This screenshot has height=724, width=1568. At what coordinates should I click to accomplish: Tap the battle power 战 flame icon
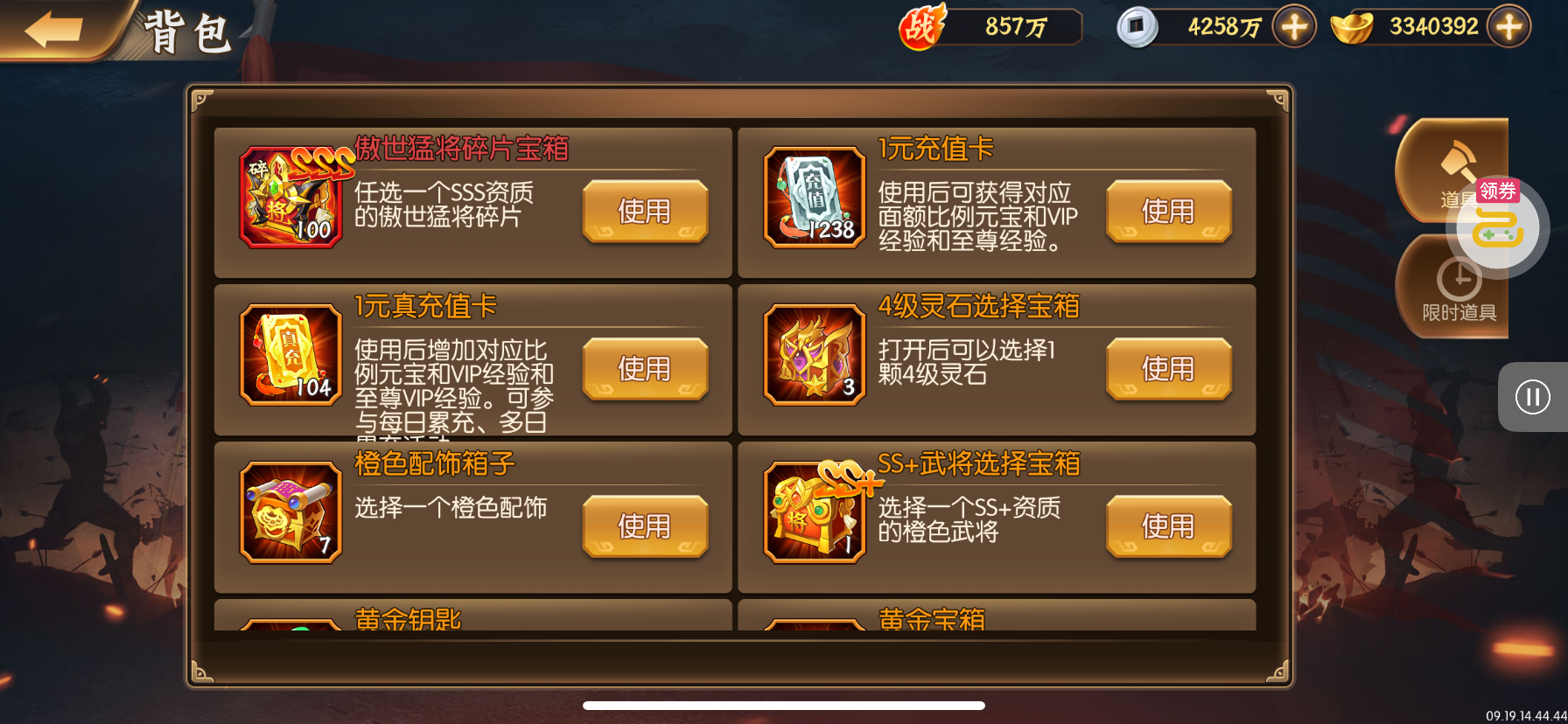922,27
